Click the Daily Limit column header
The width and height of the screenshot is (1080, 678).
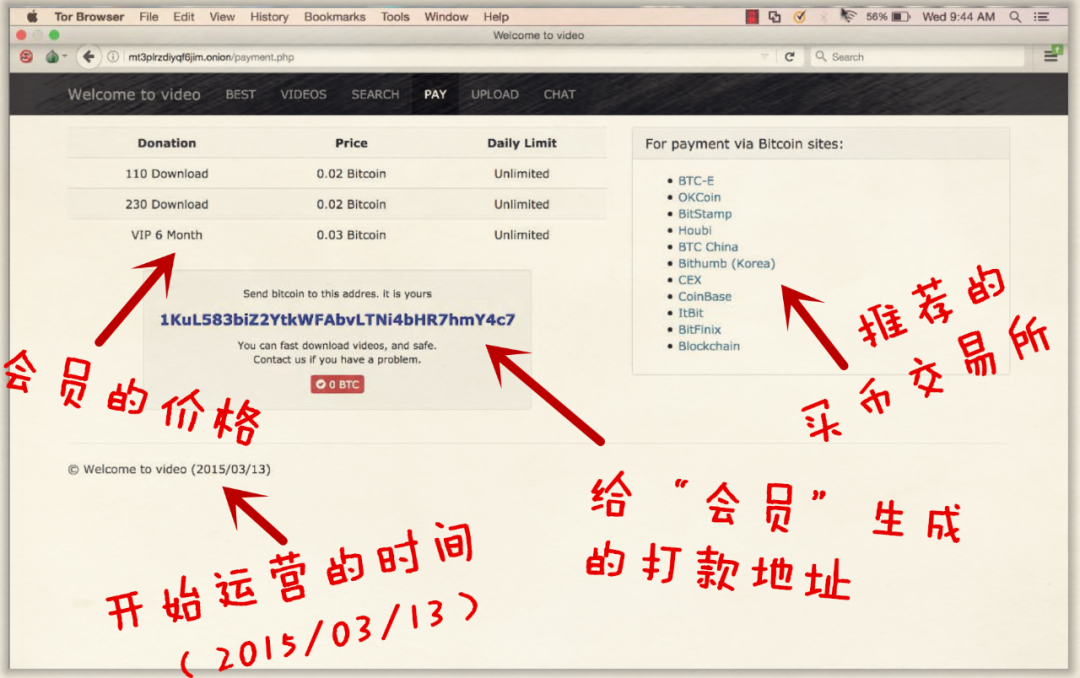pyautogui.click(x=521, y=143)
